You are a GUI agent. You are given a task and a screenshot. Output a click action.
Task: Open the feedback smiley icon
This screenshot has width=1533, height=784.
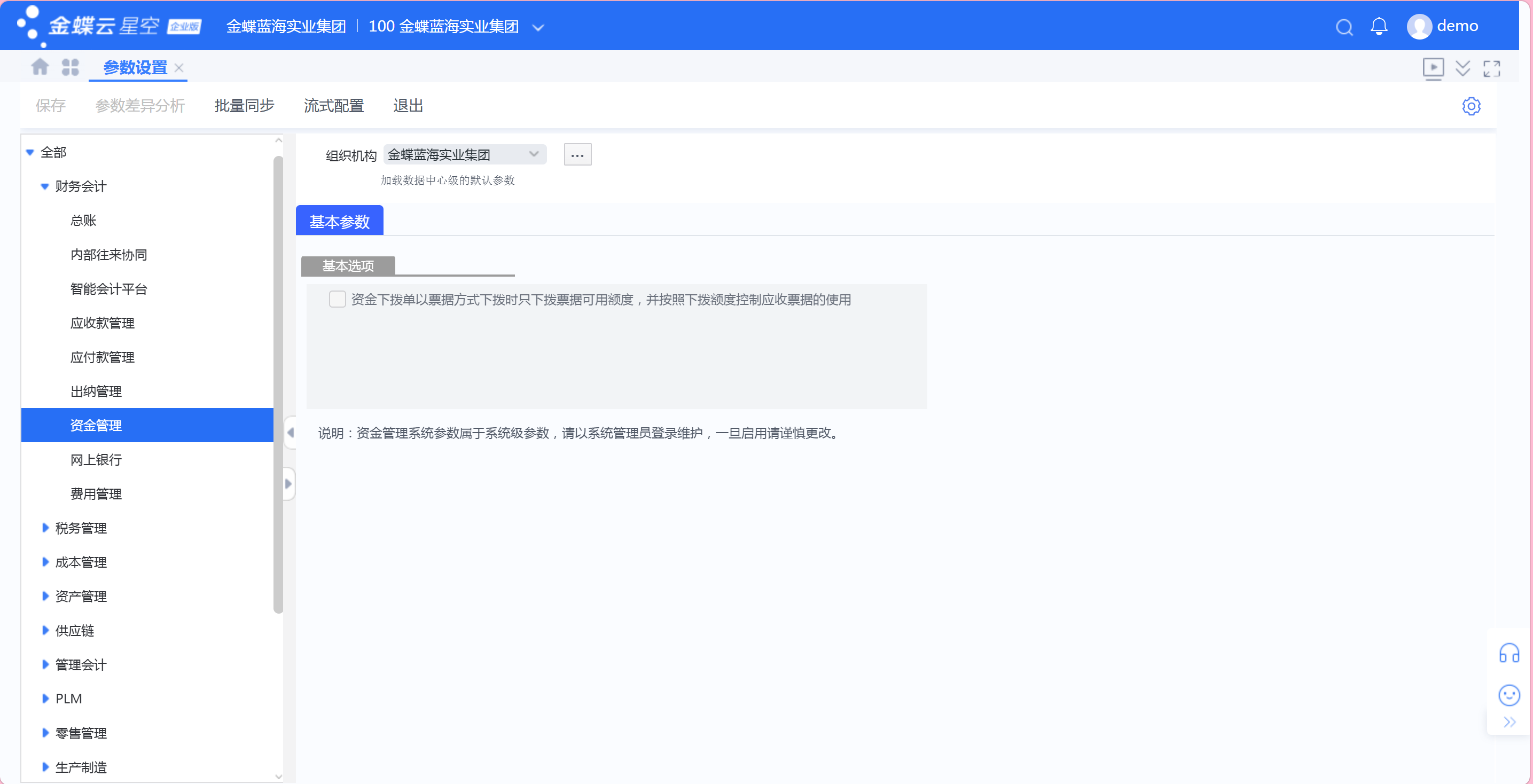tap(1508, 695)
